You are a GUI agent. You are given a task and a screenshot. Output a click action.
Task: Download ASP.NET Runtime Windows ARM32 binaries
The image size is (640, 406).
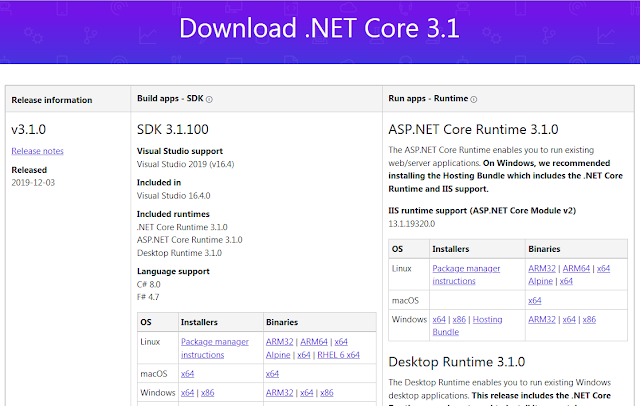[542, 319]
